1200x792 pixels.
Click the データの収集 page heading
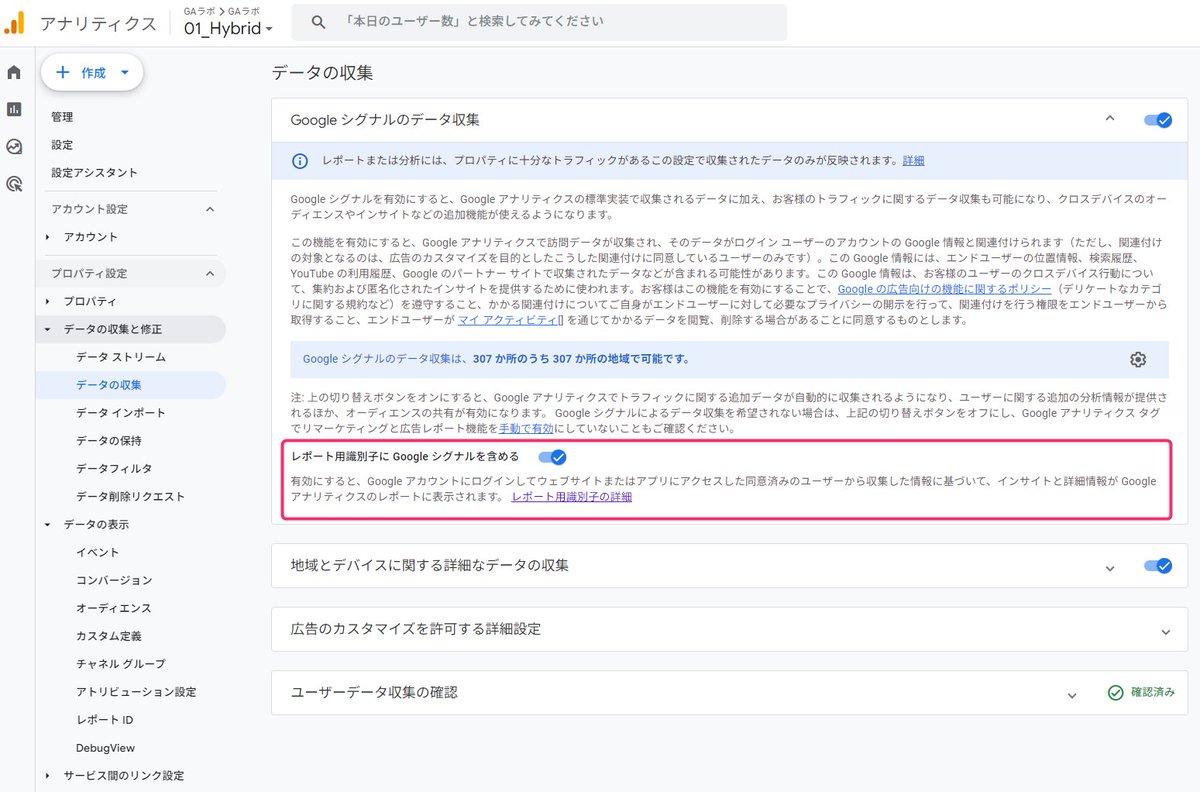(322, 73)
